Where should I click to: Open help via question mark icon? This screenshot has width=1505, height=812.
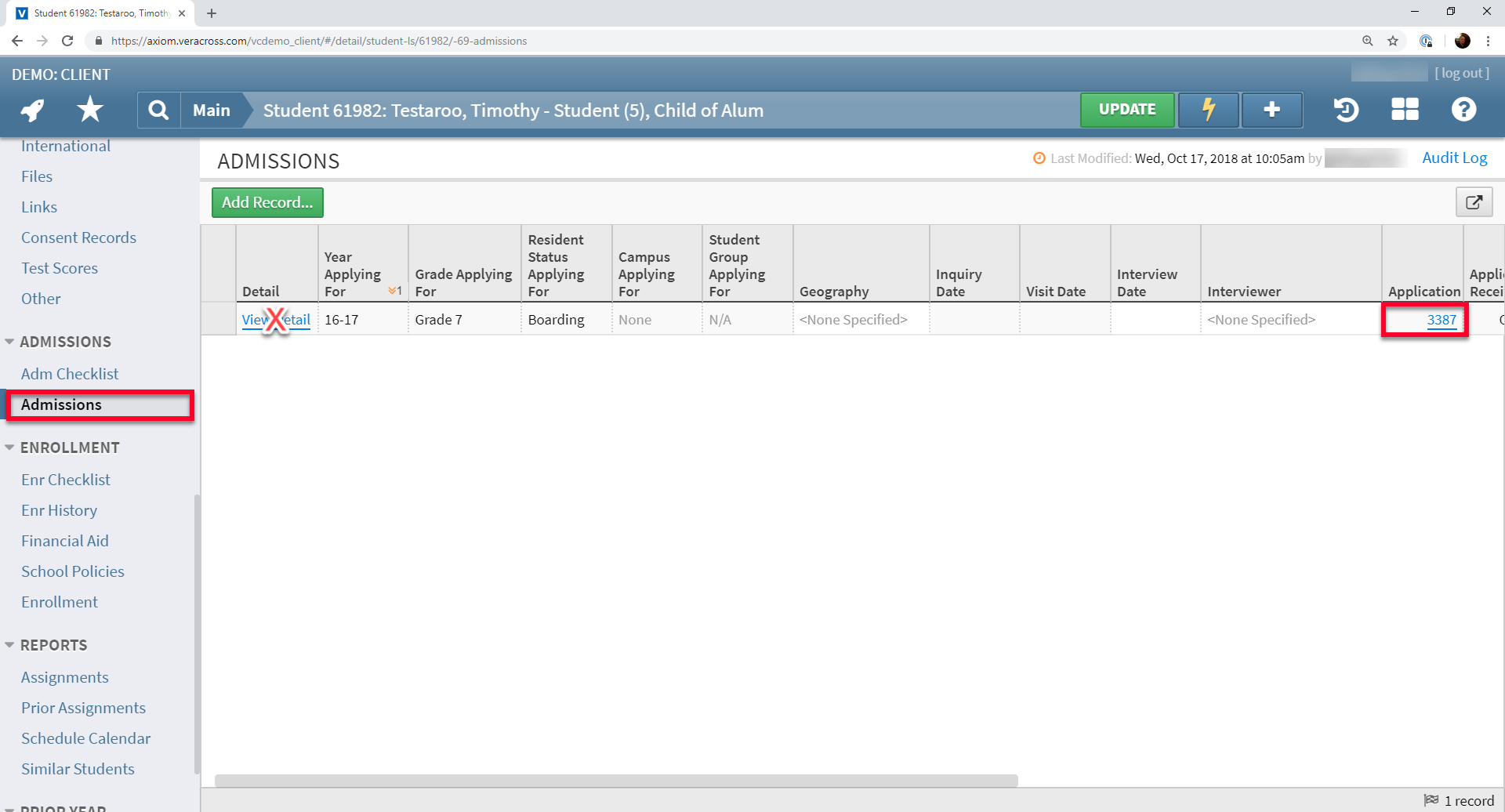pyautogui.click(x=1463, y=110)
